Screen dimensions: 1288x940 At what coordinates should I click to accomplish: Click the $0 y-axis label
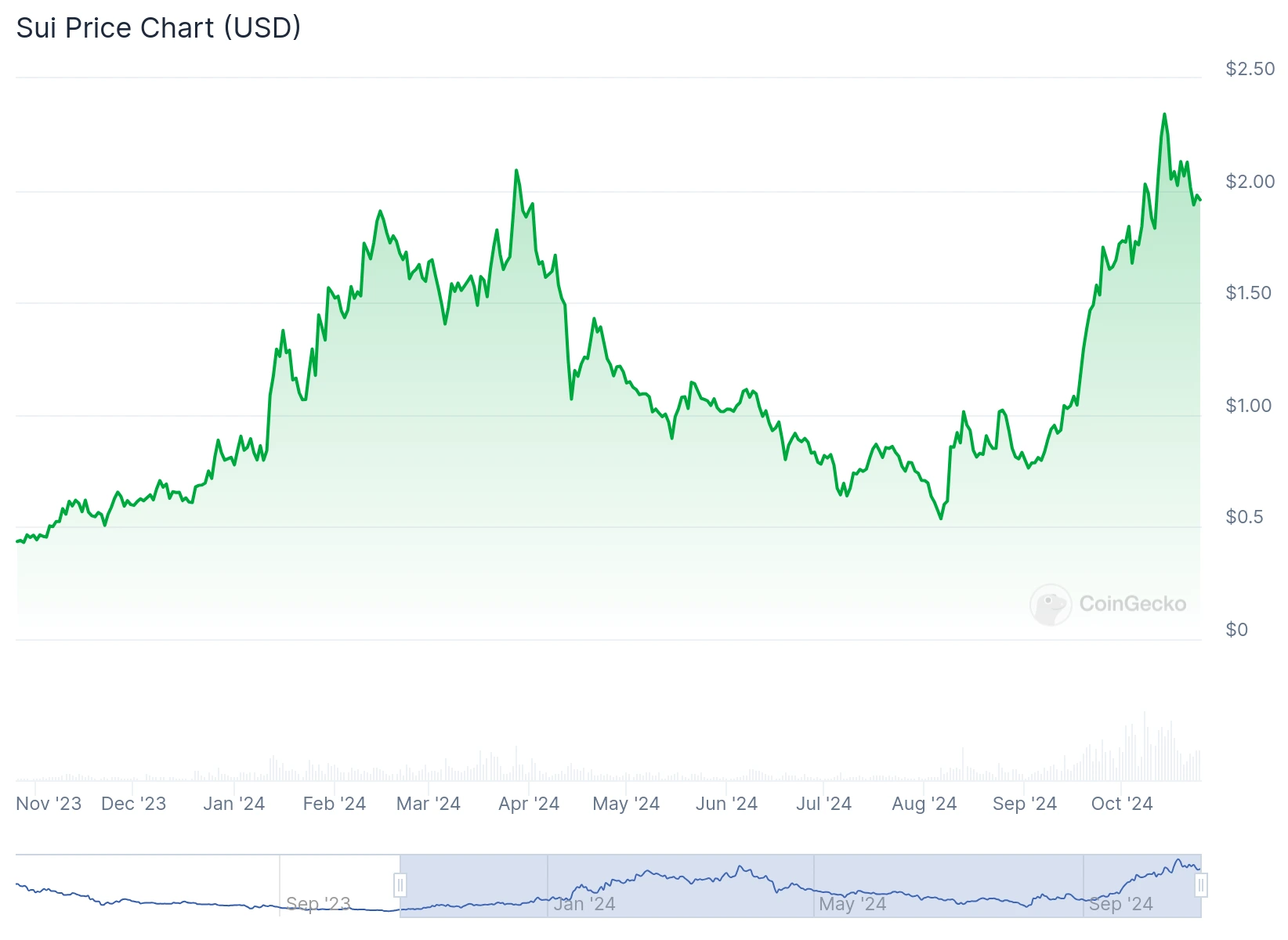coord(1236,630)
